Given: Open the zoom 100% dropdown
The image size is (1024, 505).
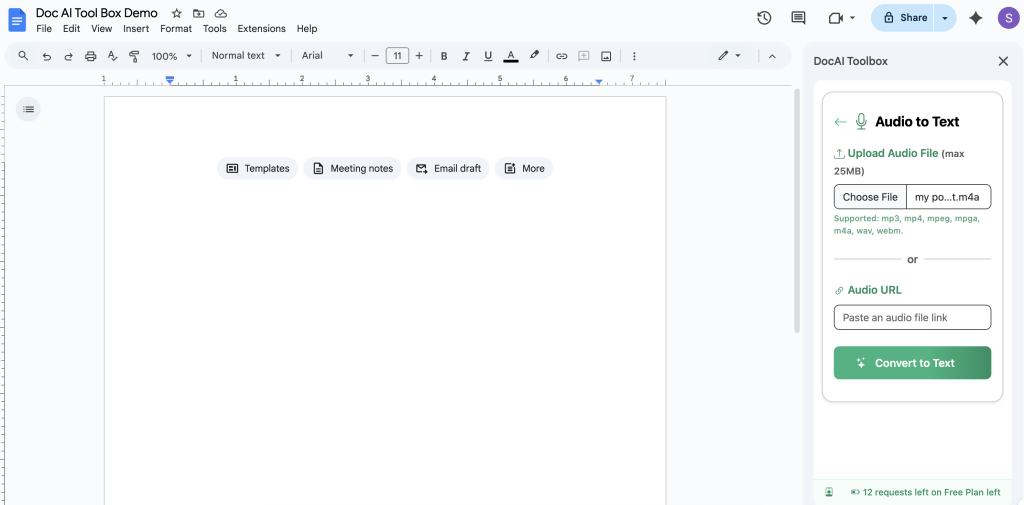Looking at the screenshot, I should 172,56.
